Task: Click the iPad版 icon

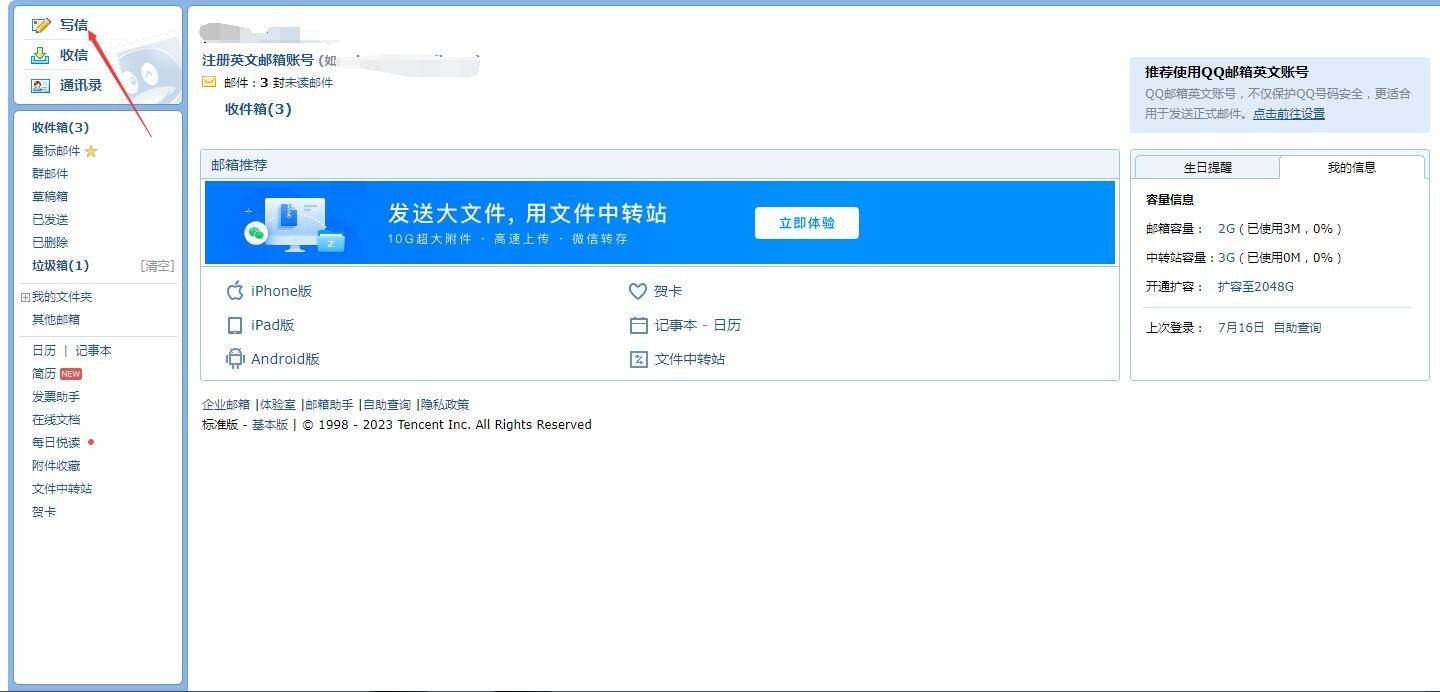Action: coord(235,325)
